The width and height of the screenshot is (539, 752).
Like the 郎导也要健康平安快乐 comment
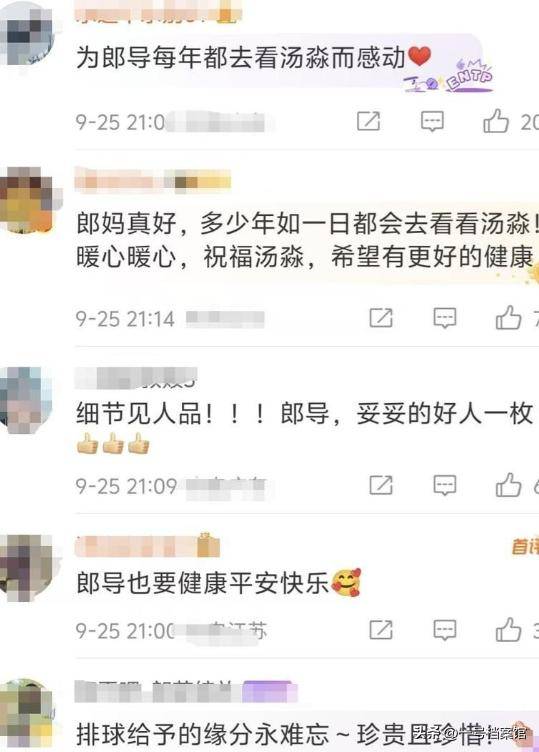[508, 629]
